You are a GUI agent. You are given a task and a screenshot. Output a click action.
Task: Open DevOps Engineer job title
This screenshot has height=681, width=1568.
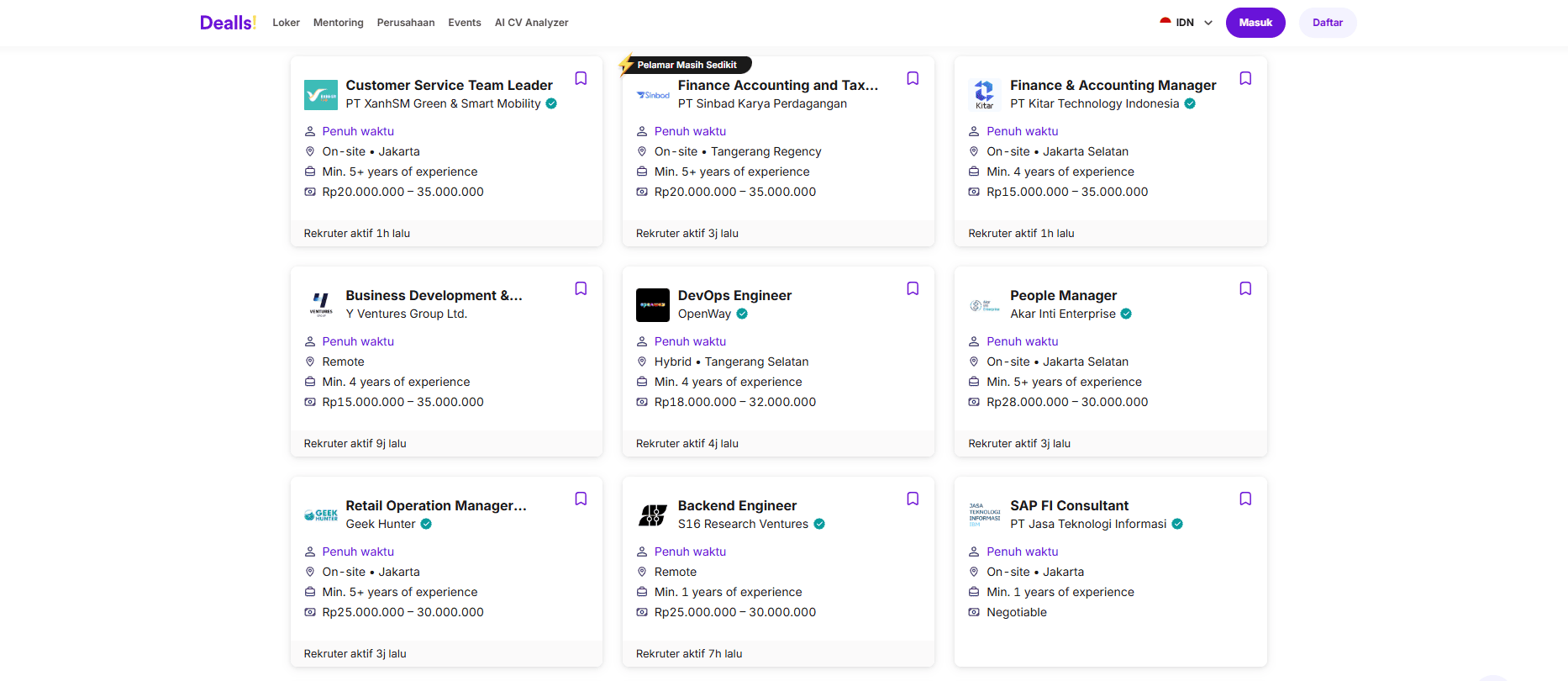pos(735,295)
